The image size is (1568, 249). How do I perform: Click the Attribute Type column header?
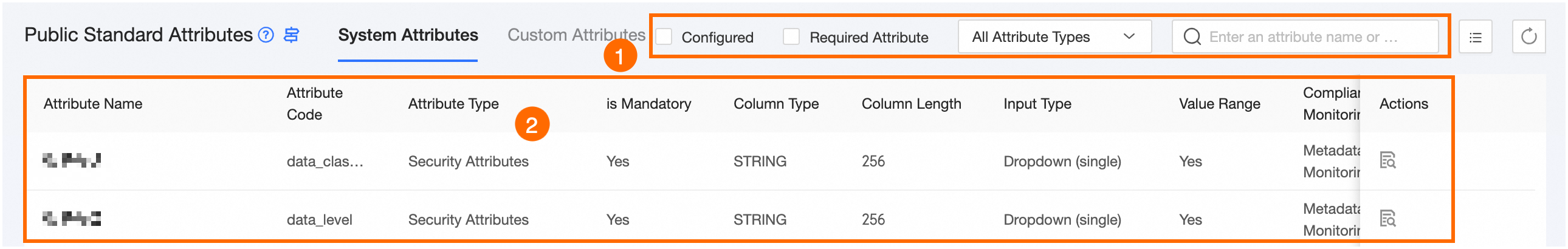[x=453, y=104]
